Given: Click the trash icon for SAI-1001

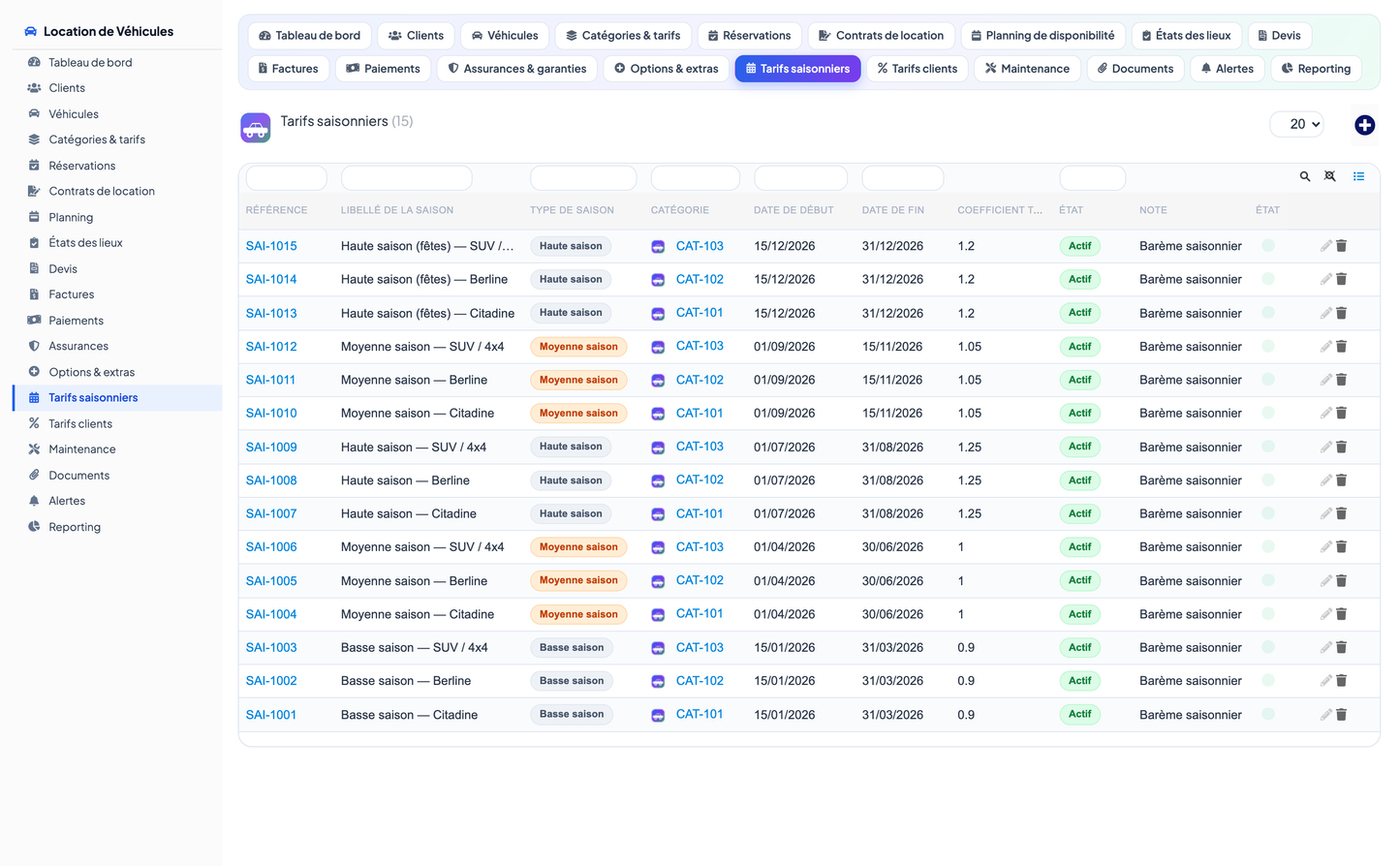Looking at the screenshot, I should tap(1342, 715).
